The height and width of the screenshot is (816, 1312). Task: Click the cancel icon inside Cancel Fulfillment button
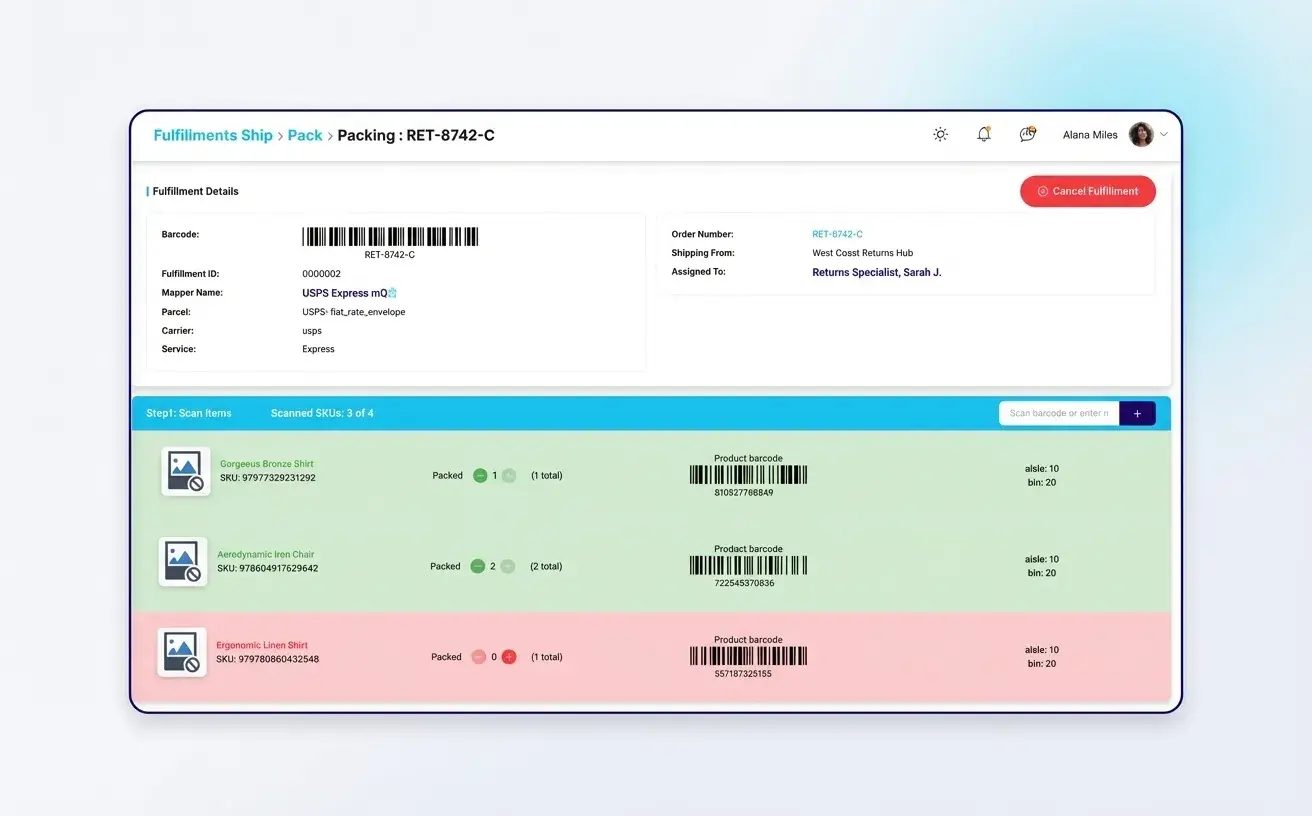[x=1043, y=191]
